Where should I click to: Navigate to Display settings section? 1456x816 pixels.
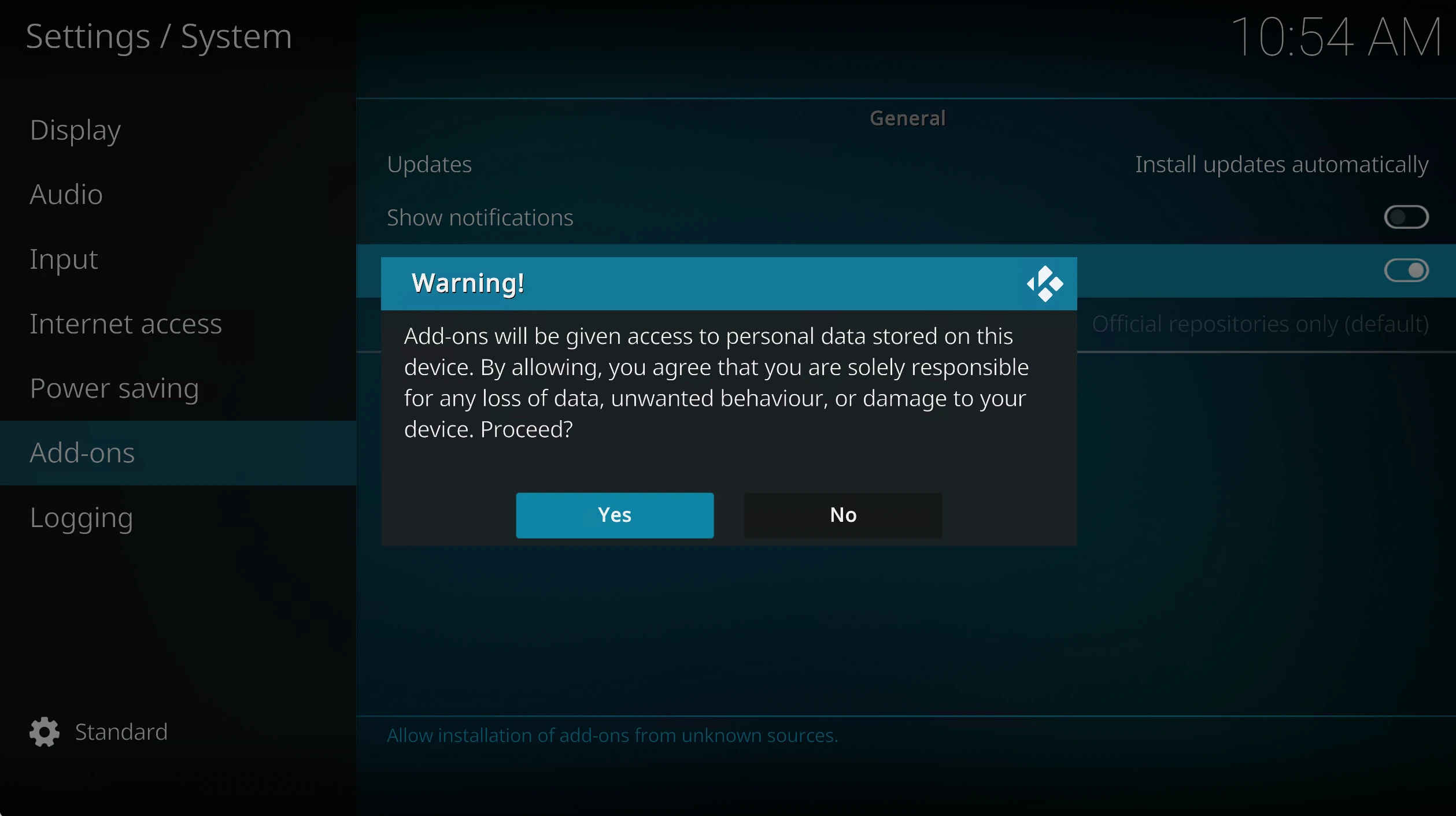point(75,128)
